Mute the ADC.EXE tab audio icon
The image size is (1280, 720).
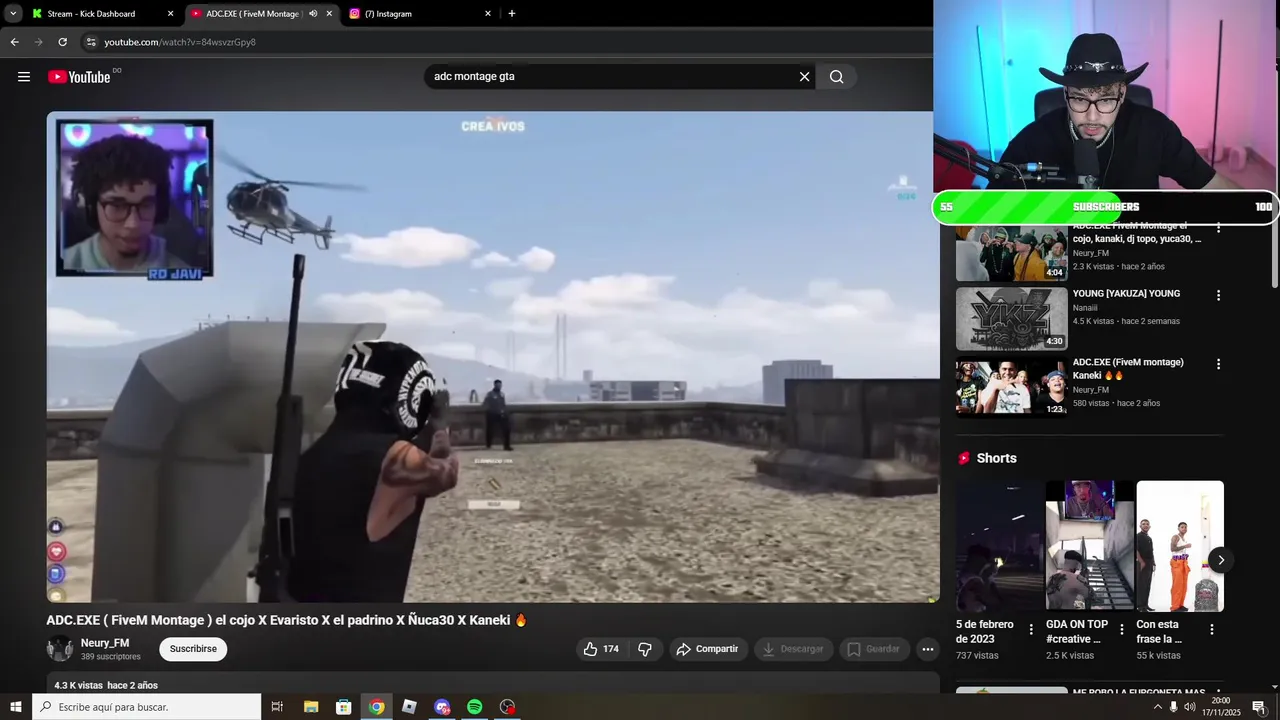tap(313, 14)
